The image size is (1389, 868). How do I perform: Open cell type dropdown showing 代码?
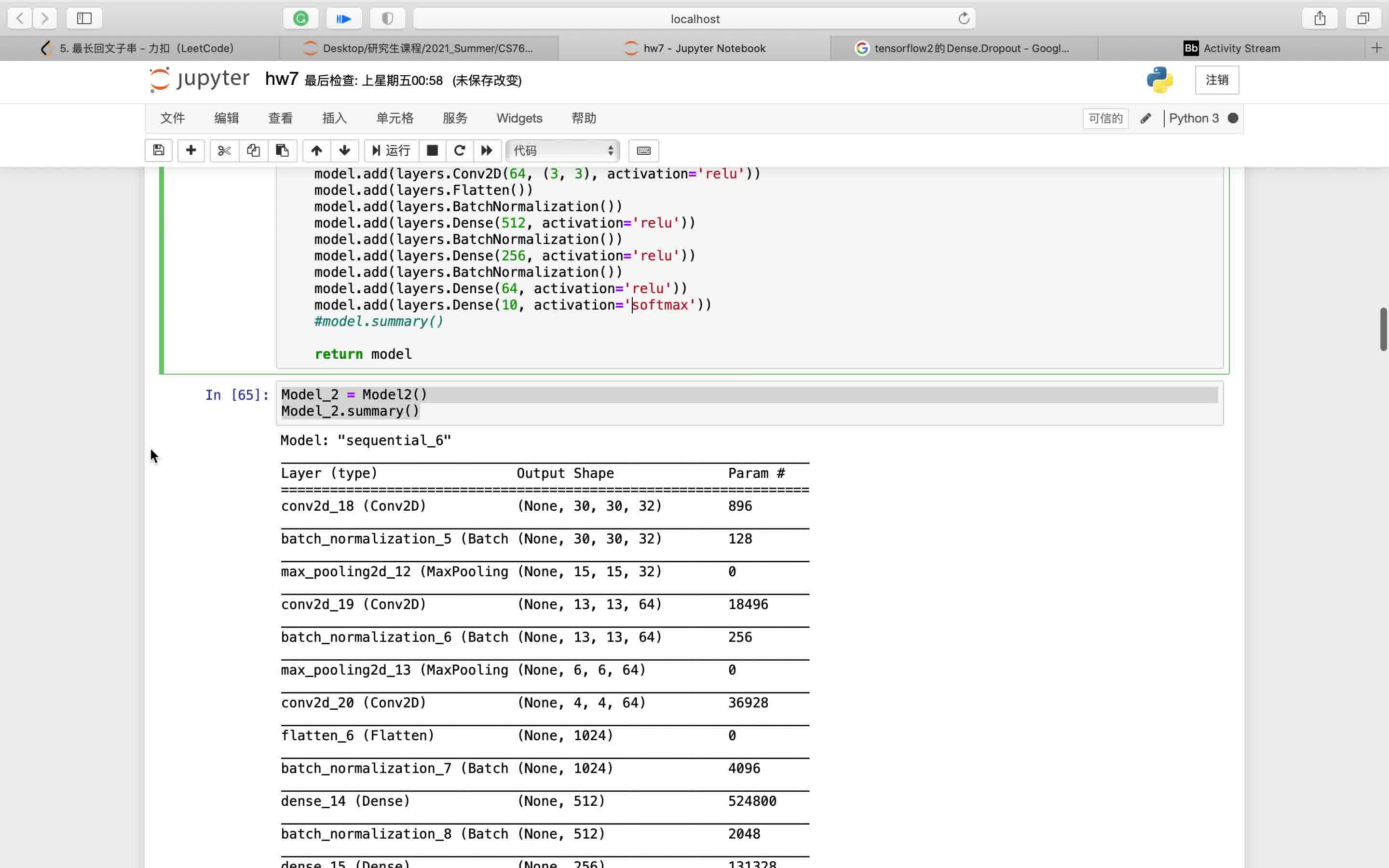562,150
